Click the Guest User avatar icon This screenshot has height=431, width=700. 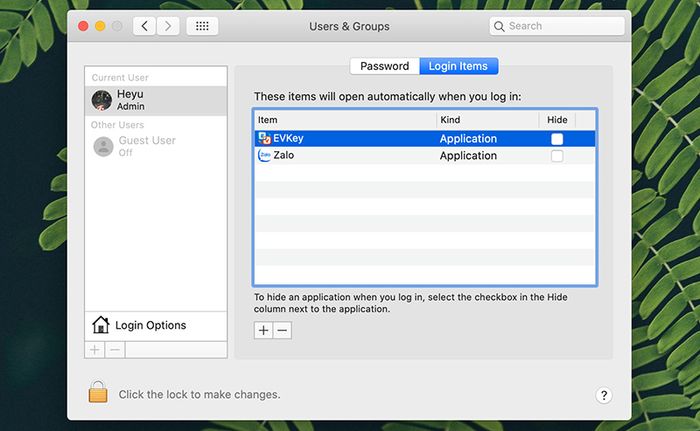(103, 146)
